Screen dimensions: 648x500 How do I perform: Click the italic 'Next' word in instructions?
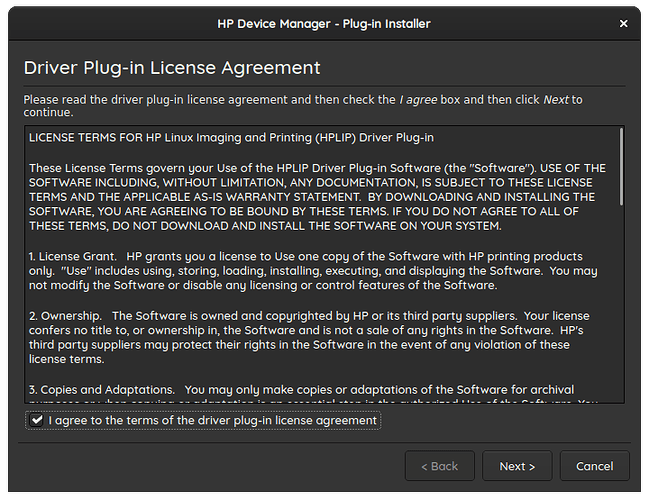coord(557,99)
